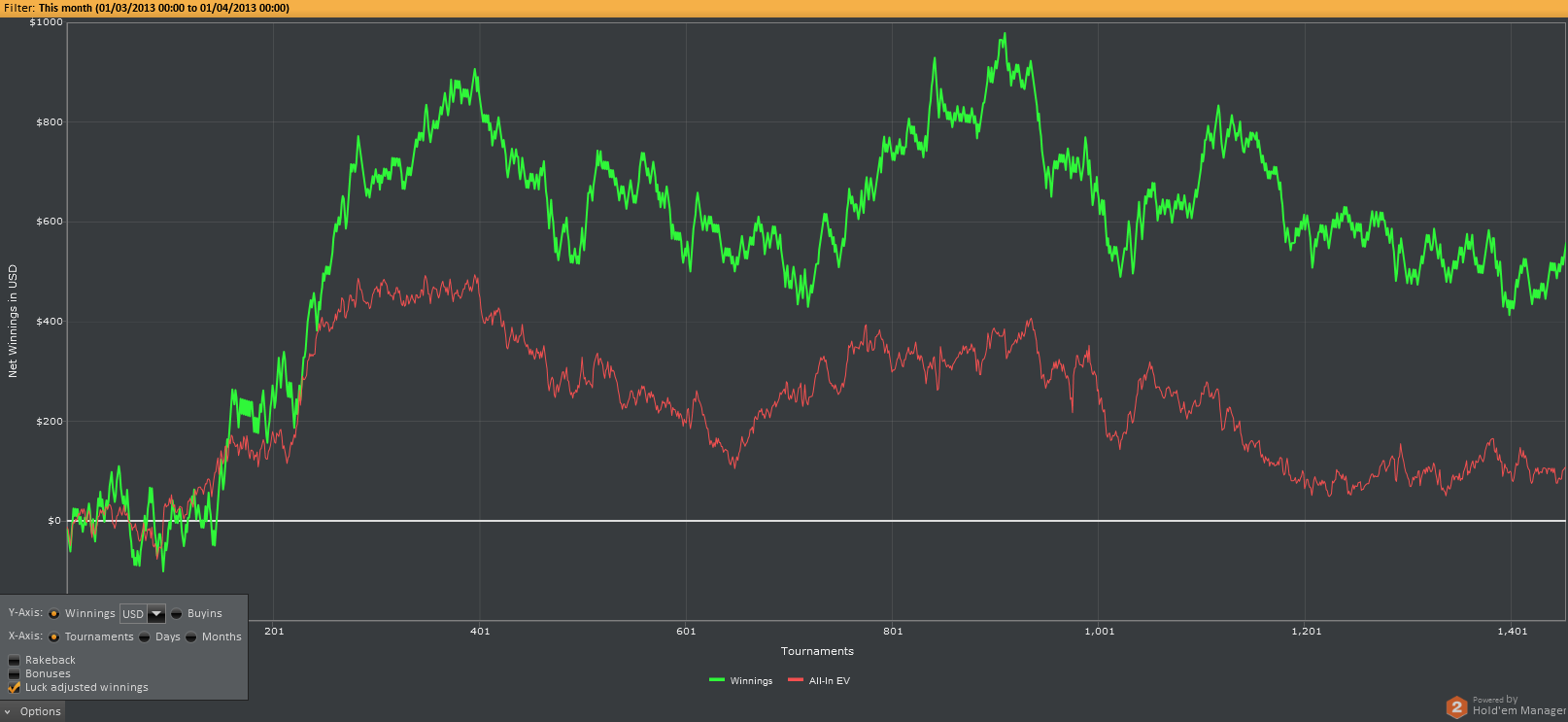Select Tournaments for the X-axis
Screen dimensions: 1568x722
click(x=54, y=636)
